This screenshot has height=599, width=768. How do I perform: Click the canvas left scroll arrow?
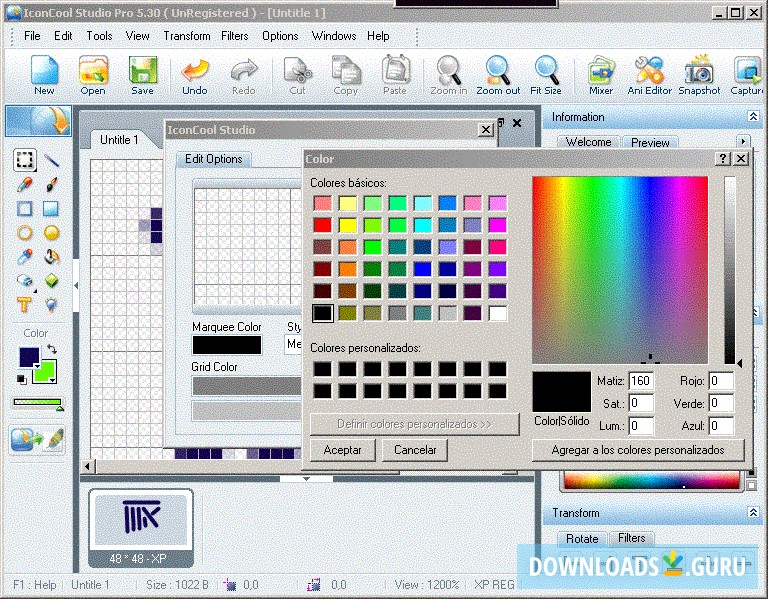coord(87,466)
